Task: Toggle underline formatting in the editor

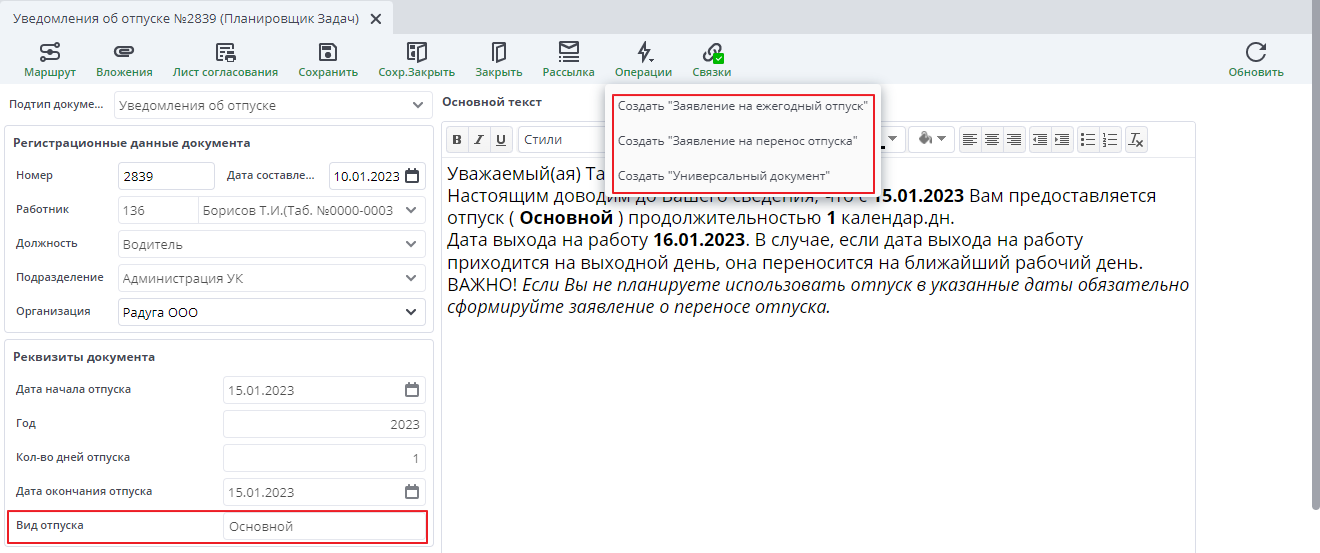Action: 501,140
